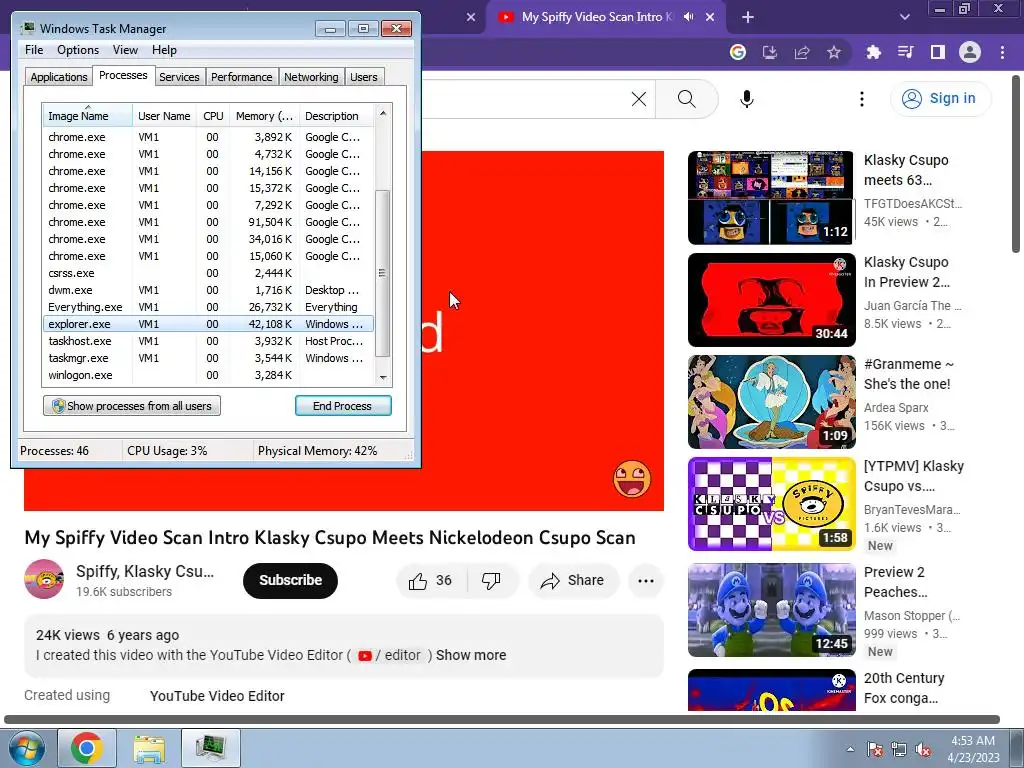Image resolution: width=1024 pixels, height=768 pixels.
Task: Select the dwm.exe process row
Action: pos(208,290)
